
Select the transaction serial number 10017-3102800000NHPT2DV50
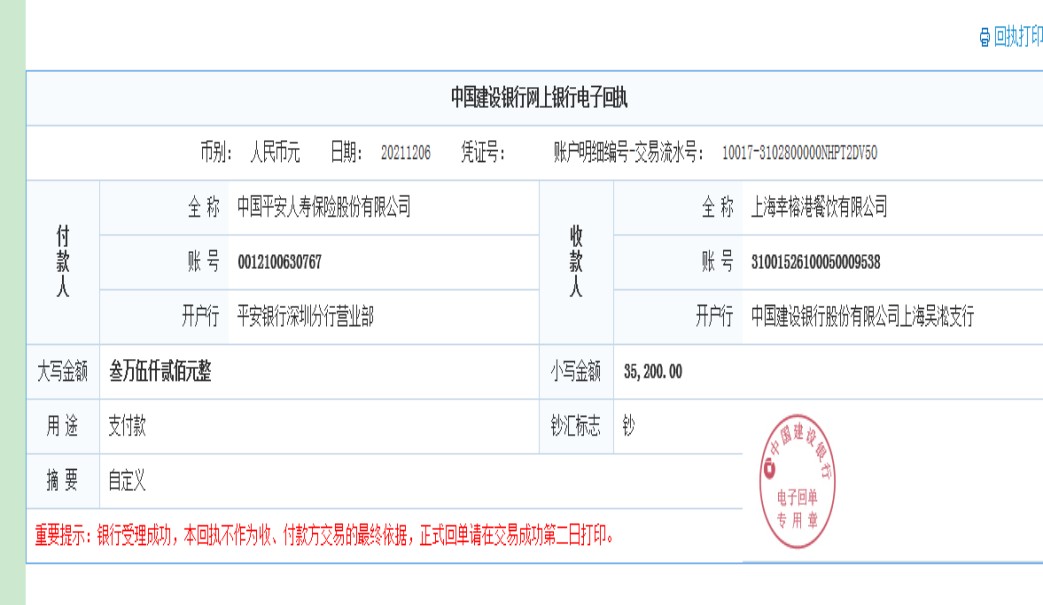(799, 153)
